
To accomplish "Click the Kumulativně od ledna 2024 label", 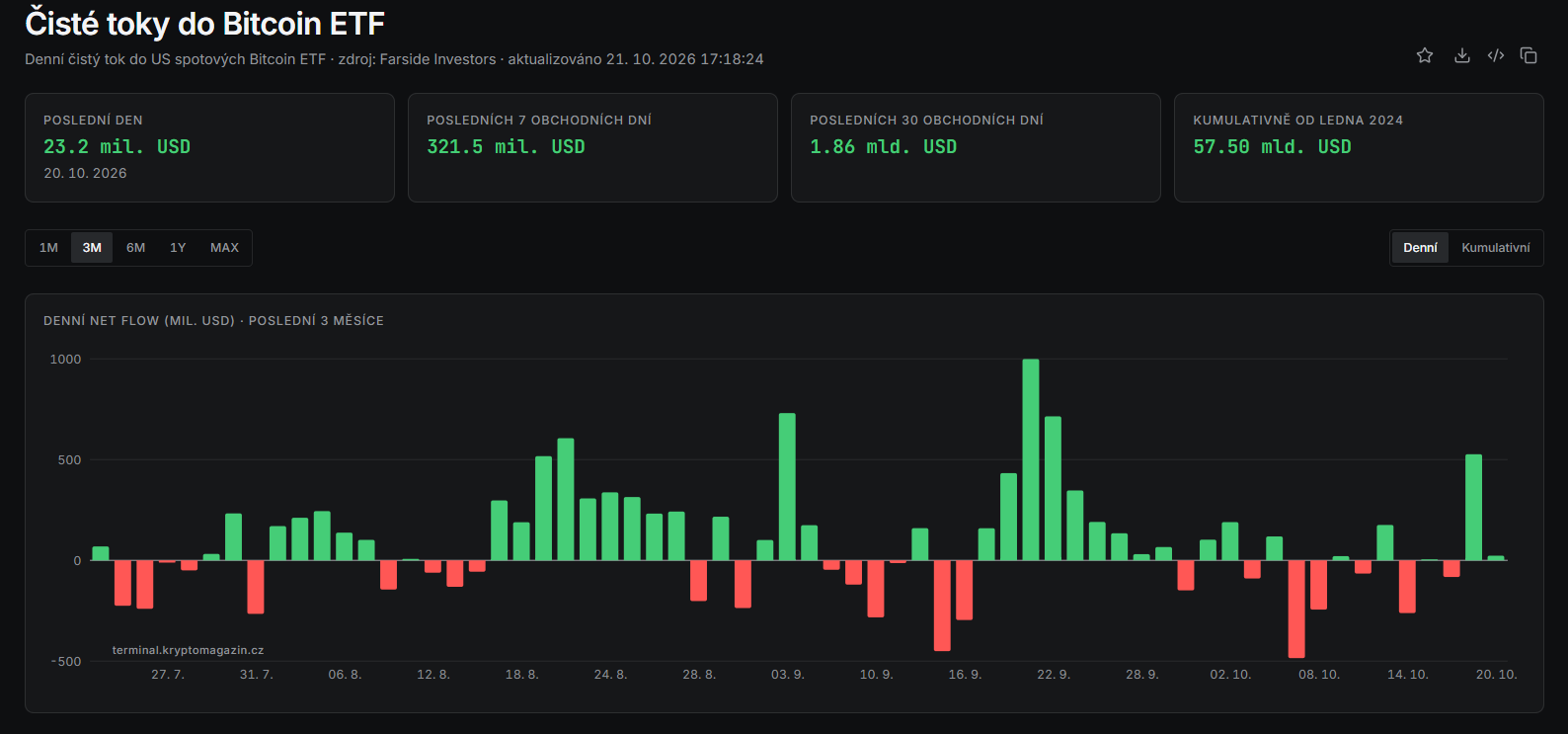I will click(1297, 121).
